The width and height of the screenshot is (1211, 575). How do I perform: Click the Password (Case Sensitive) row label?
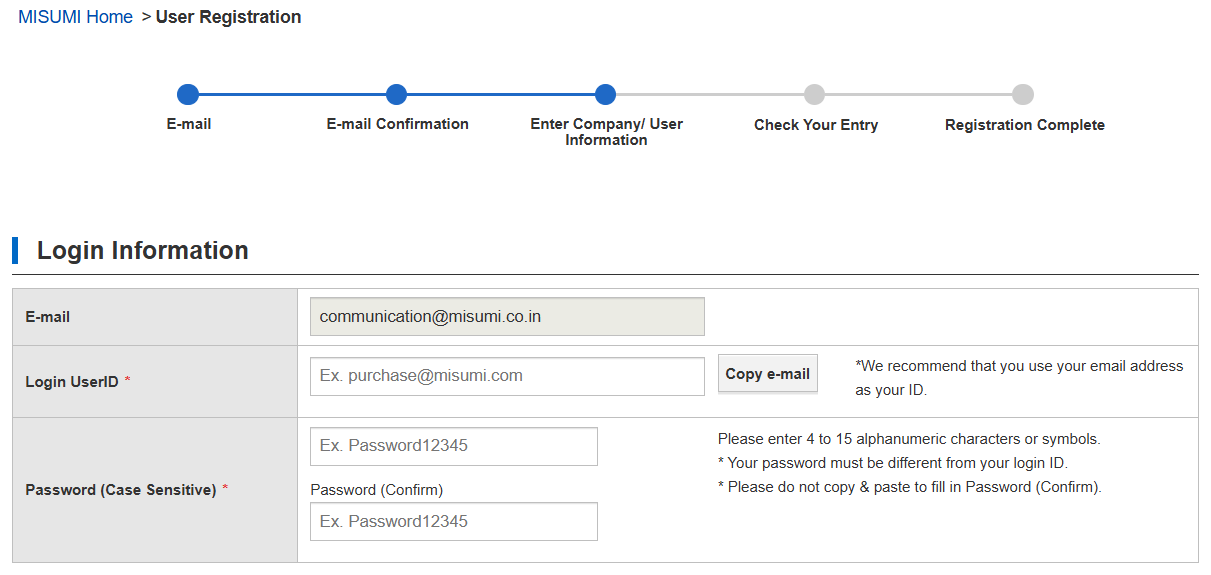tap(120, 490)
